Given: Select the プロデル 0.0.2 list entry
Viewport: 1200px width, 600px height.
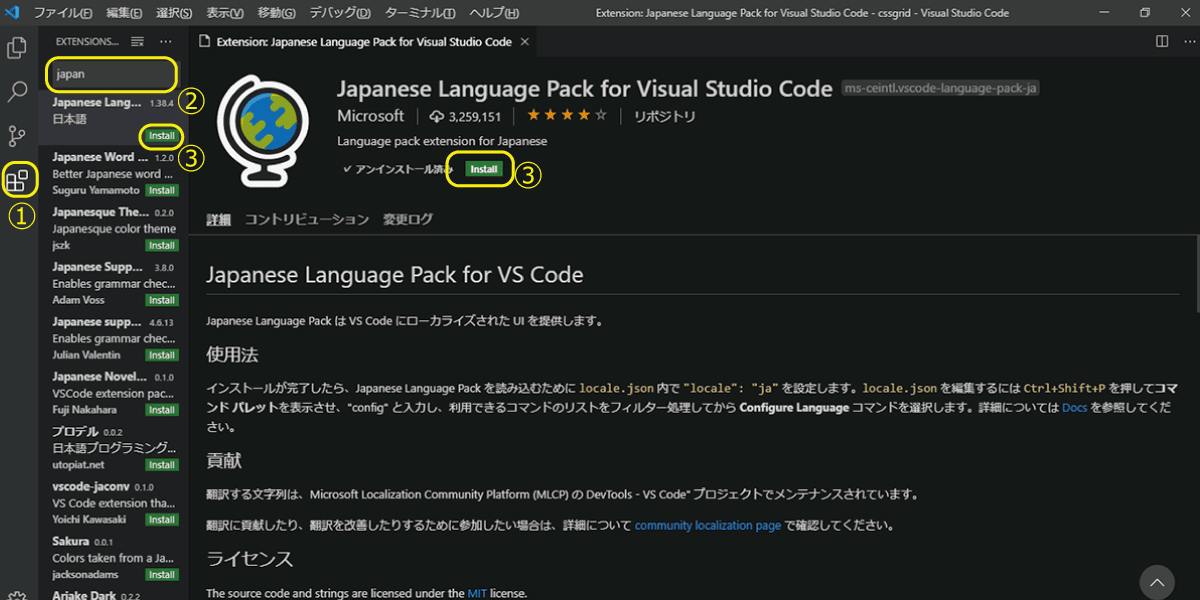Looking at the screenshot, I should pos(112,449).
